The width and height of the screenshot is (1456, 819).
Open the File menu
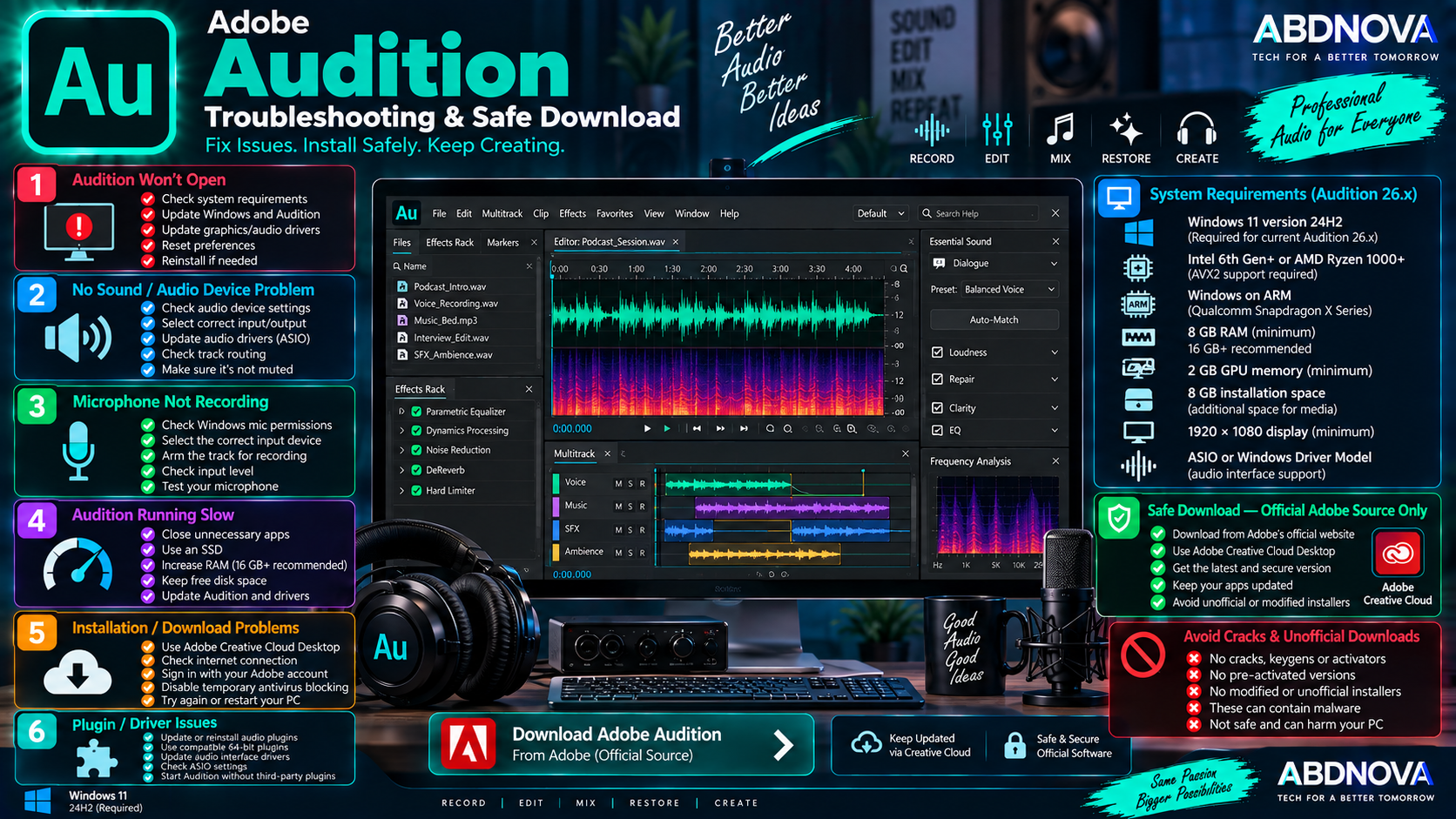pyautogui.click(x=439, y=213)
